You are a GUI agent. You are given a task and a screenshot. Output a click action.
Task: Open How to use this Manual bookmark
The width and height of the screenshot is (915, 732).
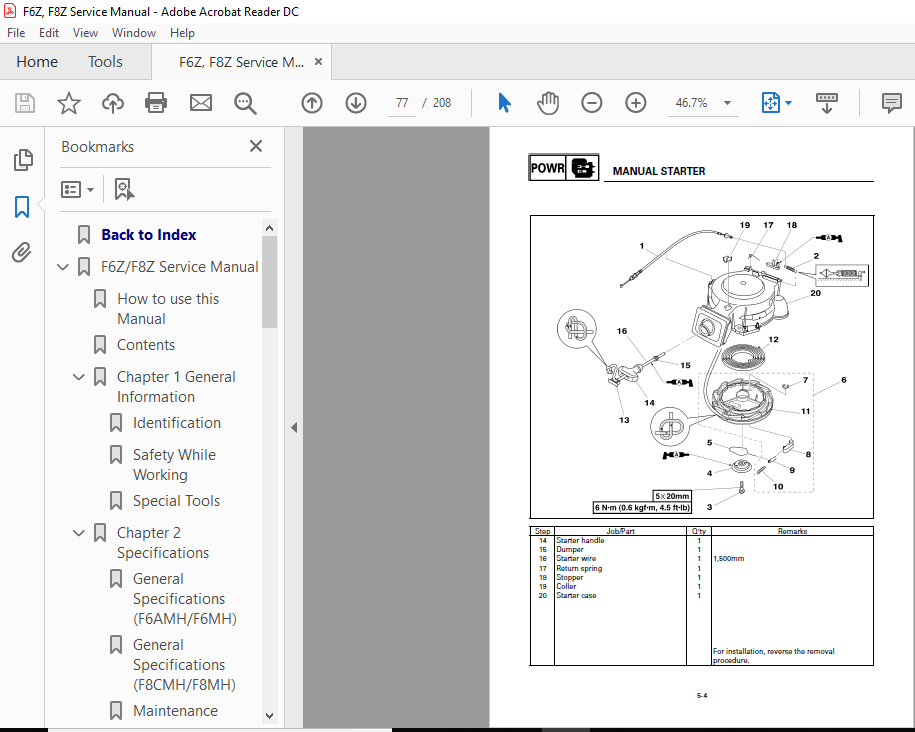168,309
